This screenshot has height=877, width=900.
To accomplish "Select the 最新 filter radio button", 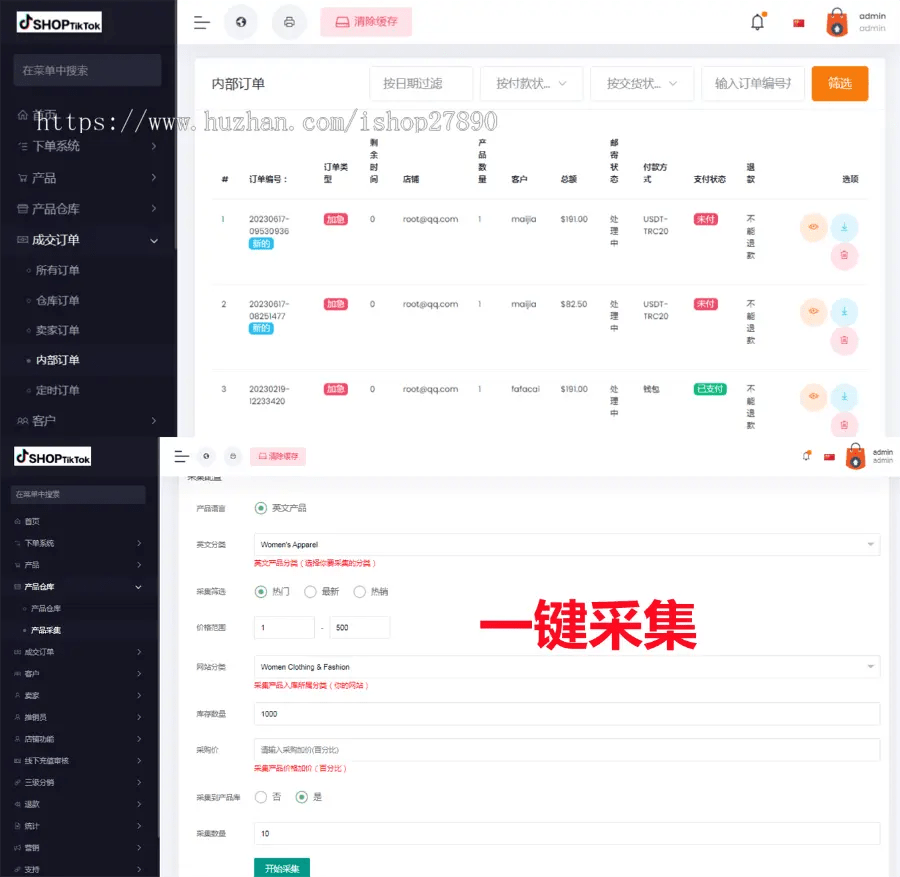I will (310, 591).
